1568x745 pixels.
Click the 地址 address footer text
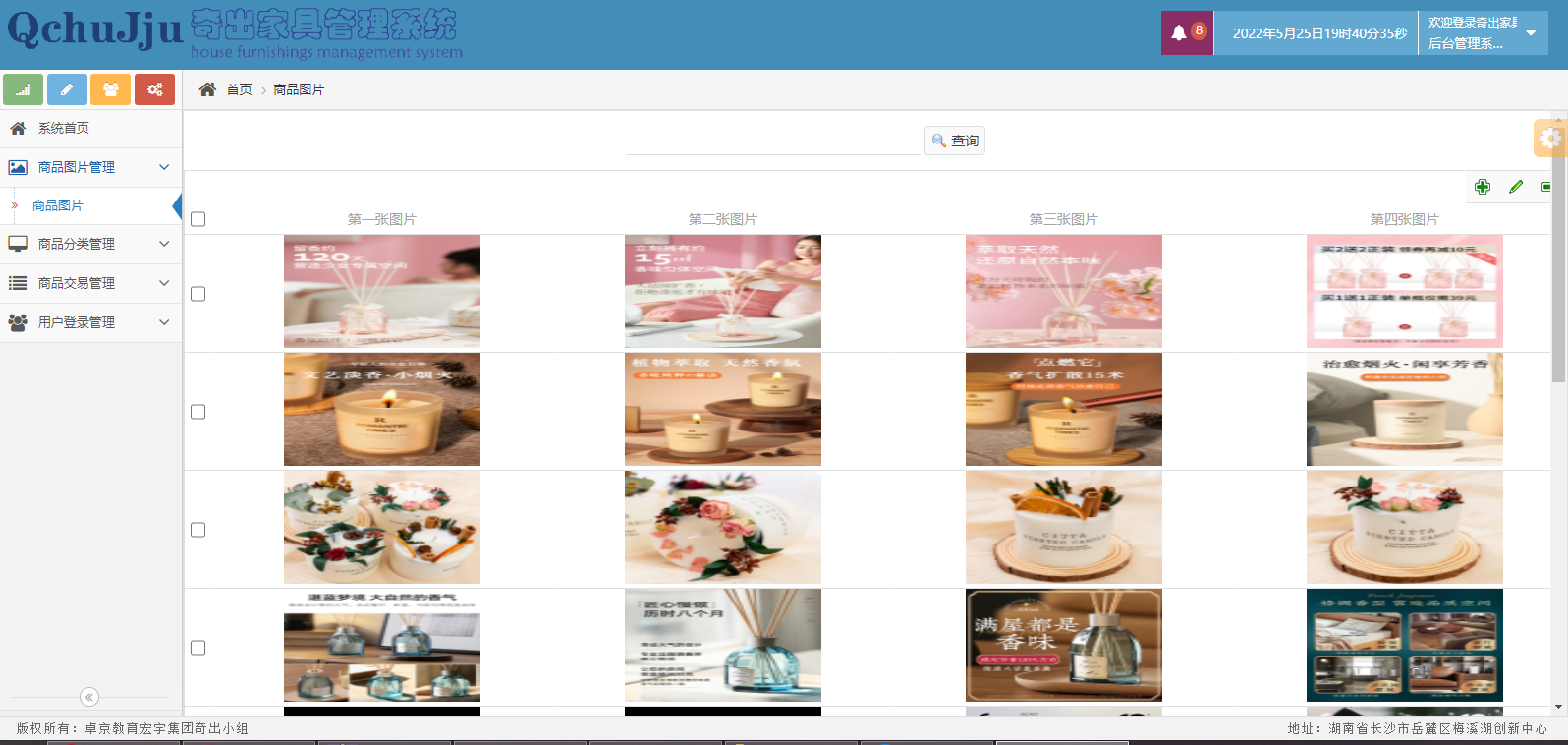(1418, 729)
